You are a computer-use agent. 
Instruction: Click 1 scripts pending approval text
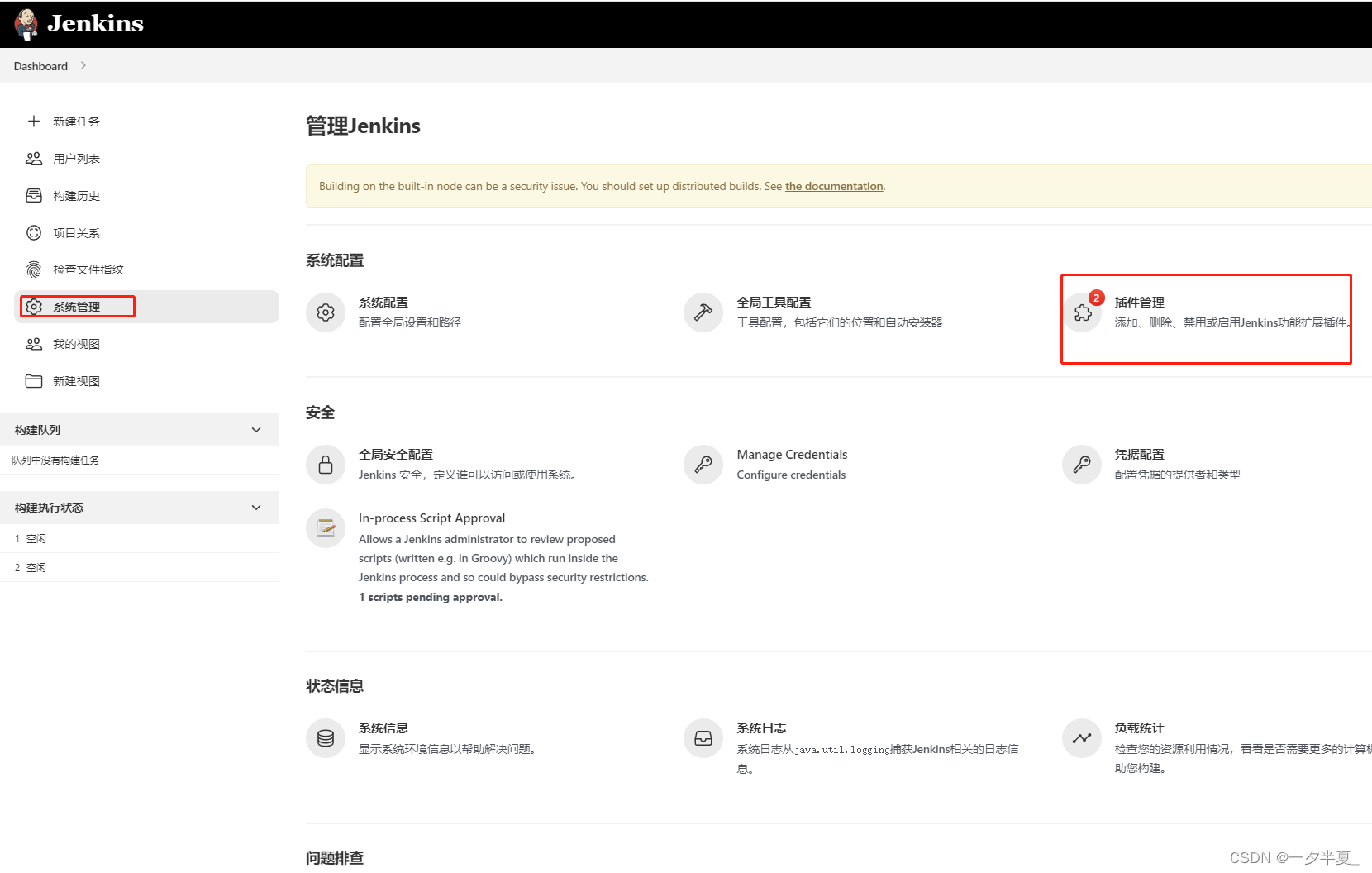(x=430, y=597)
